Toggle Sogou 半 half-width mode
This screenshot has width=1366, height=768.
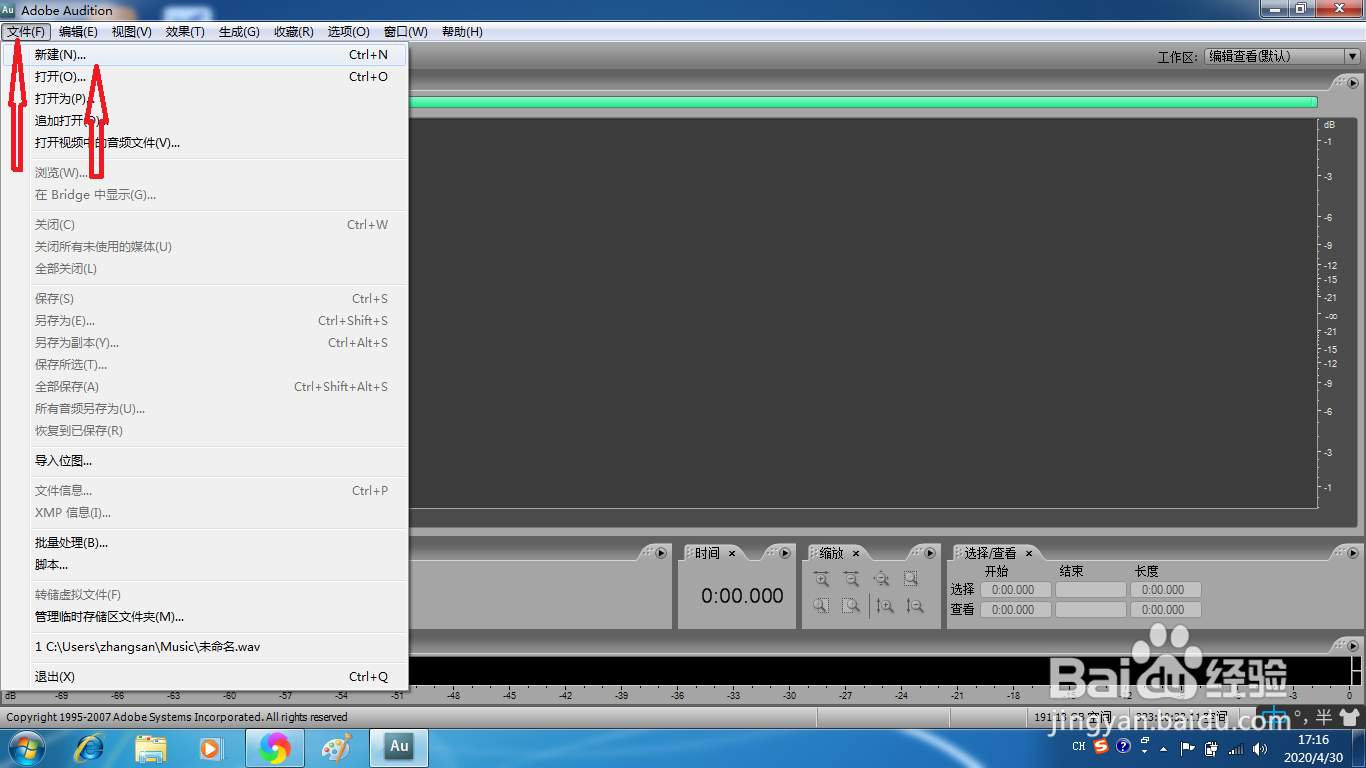pyautogui.click(x=1324, y=716)
